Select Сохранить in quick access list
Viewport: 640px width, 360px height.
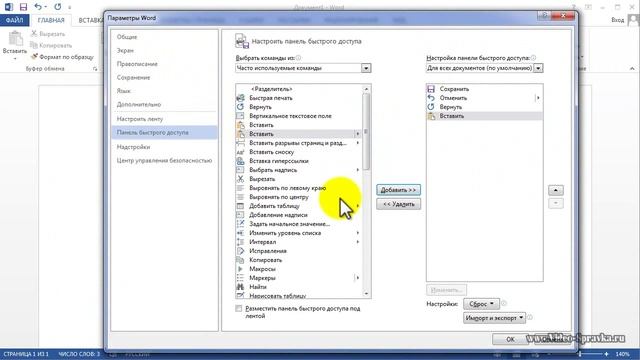(484, 89)
